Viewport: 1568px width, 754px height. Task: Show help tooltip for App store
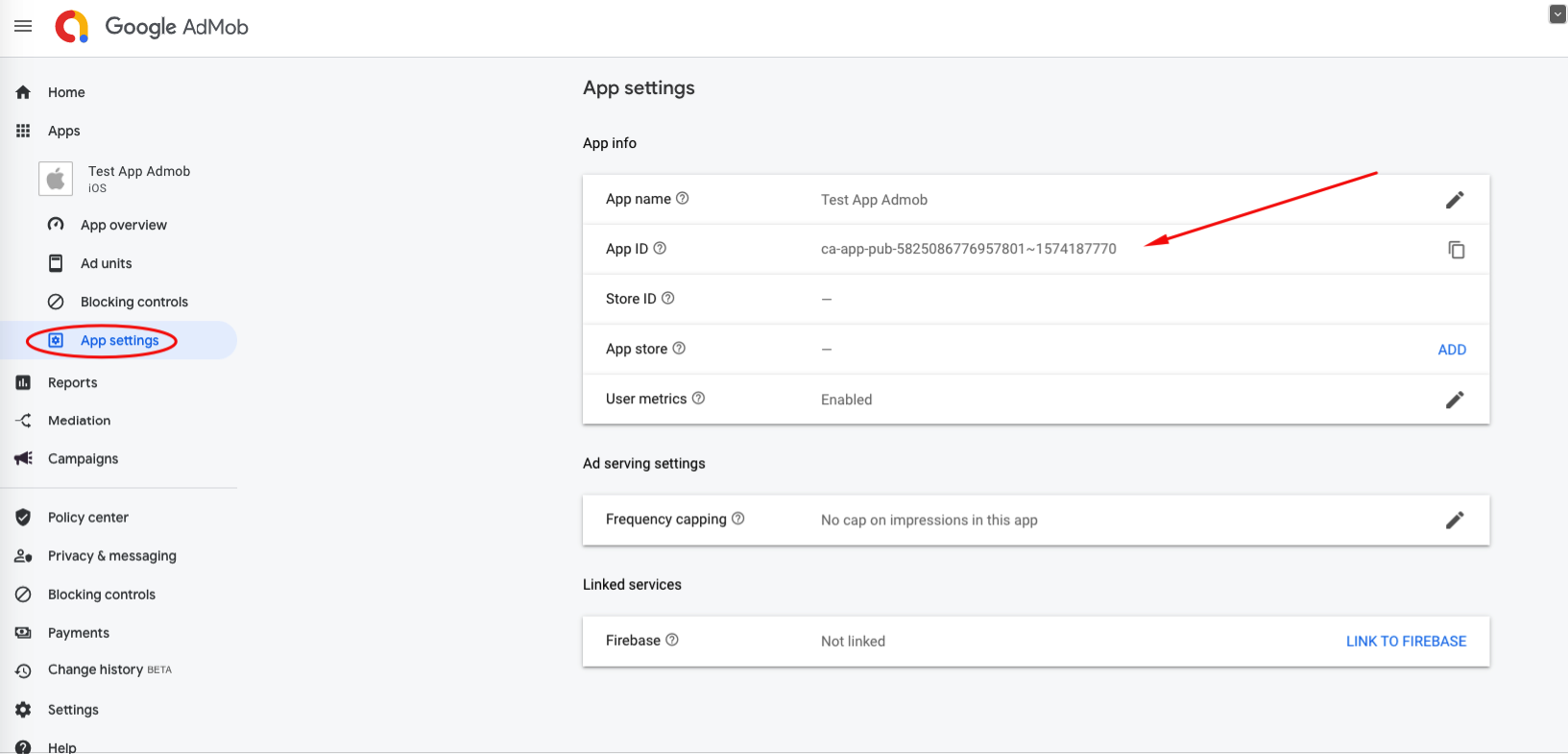(679, 349)
